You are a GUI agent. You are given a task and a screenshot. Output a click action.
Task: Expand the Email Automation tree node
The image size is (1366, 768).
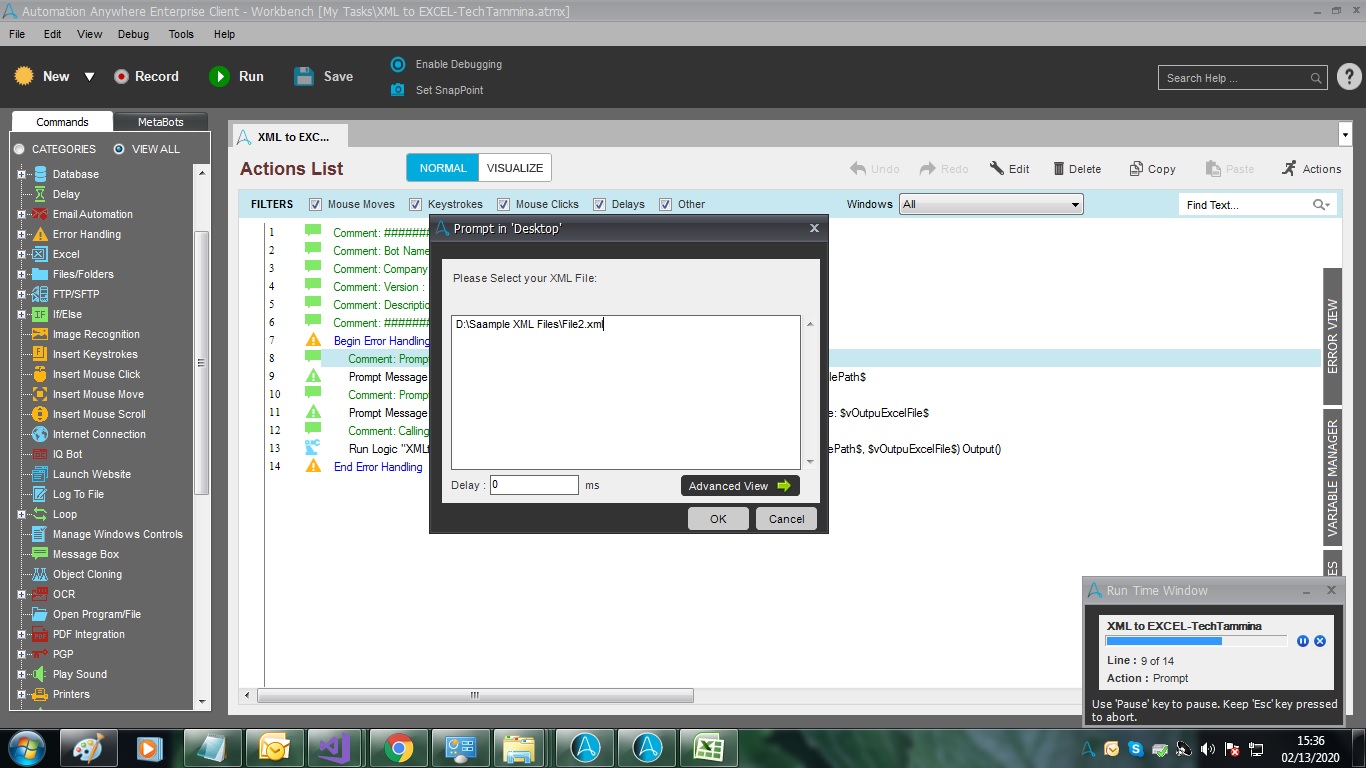[x=21, y=214]
